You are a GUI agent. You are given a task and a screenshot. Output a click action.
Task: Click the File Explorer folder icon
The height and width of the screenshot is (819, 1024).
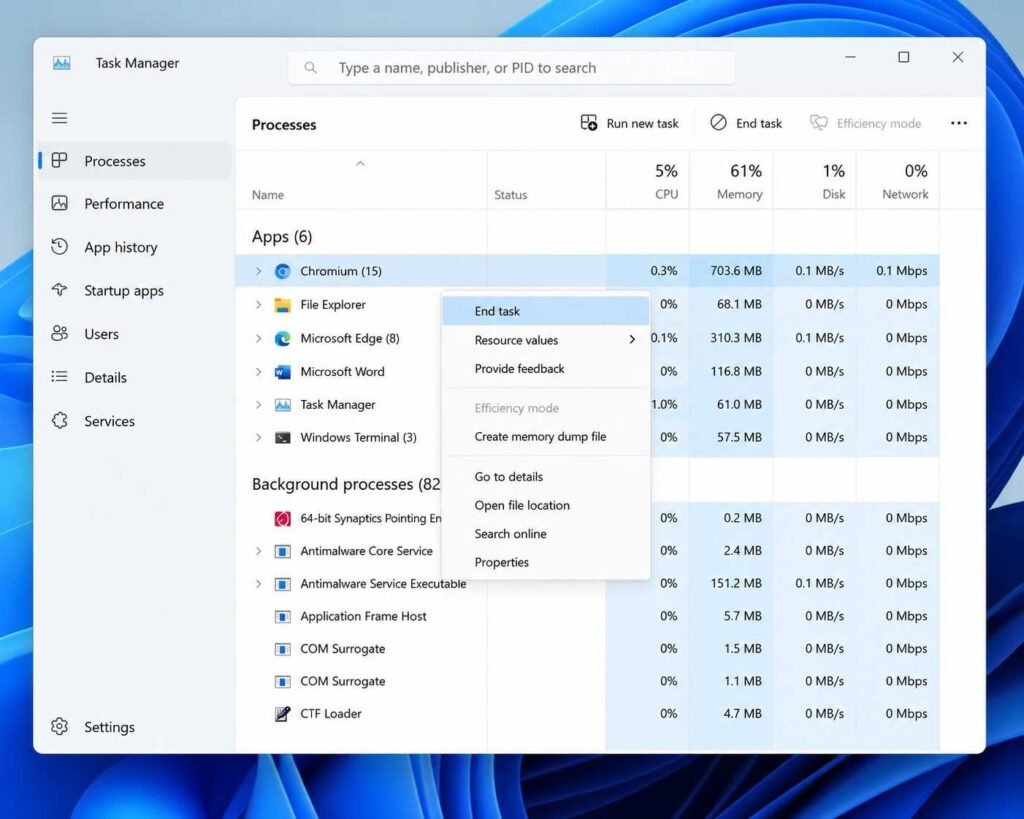point(282,305)
